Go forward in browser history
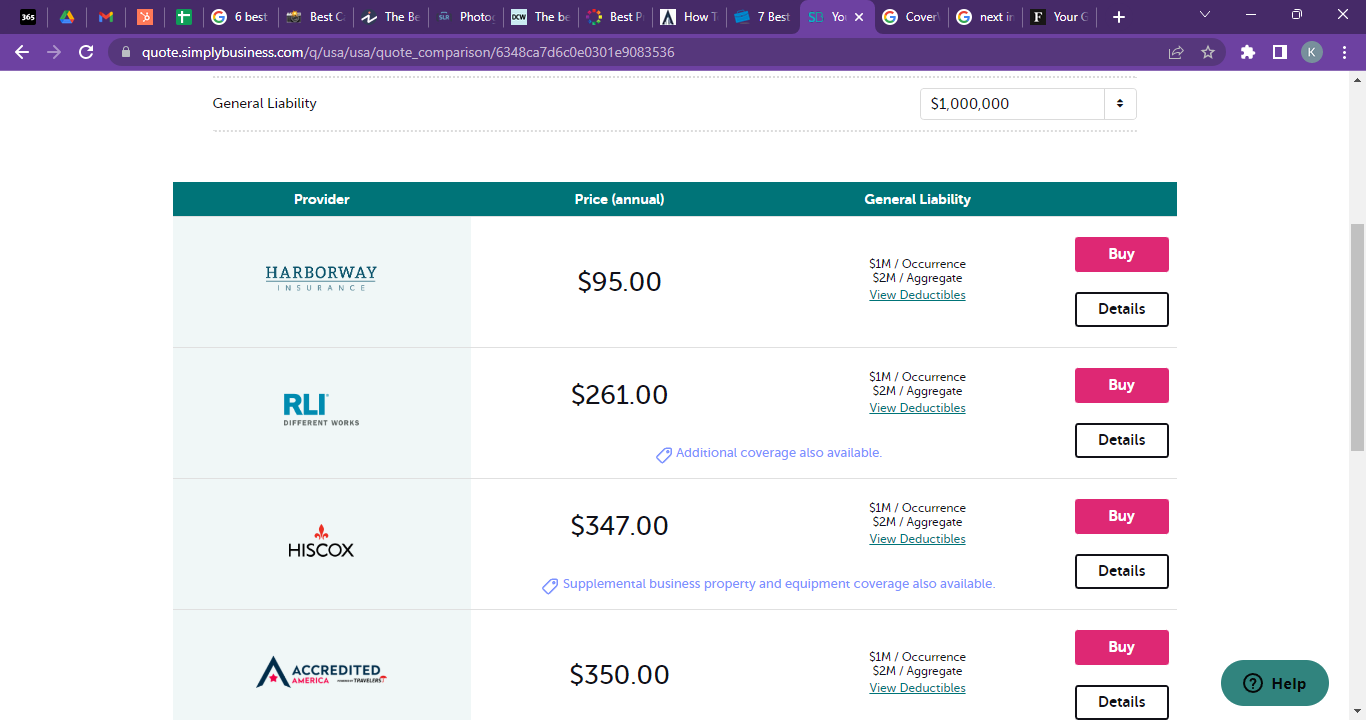Image resolution: width=1366 pixels, height=720 pixels. click(54, 52)
